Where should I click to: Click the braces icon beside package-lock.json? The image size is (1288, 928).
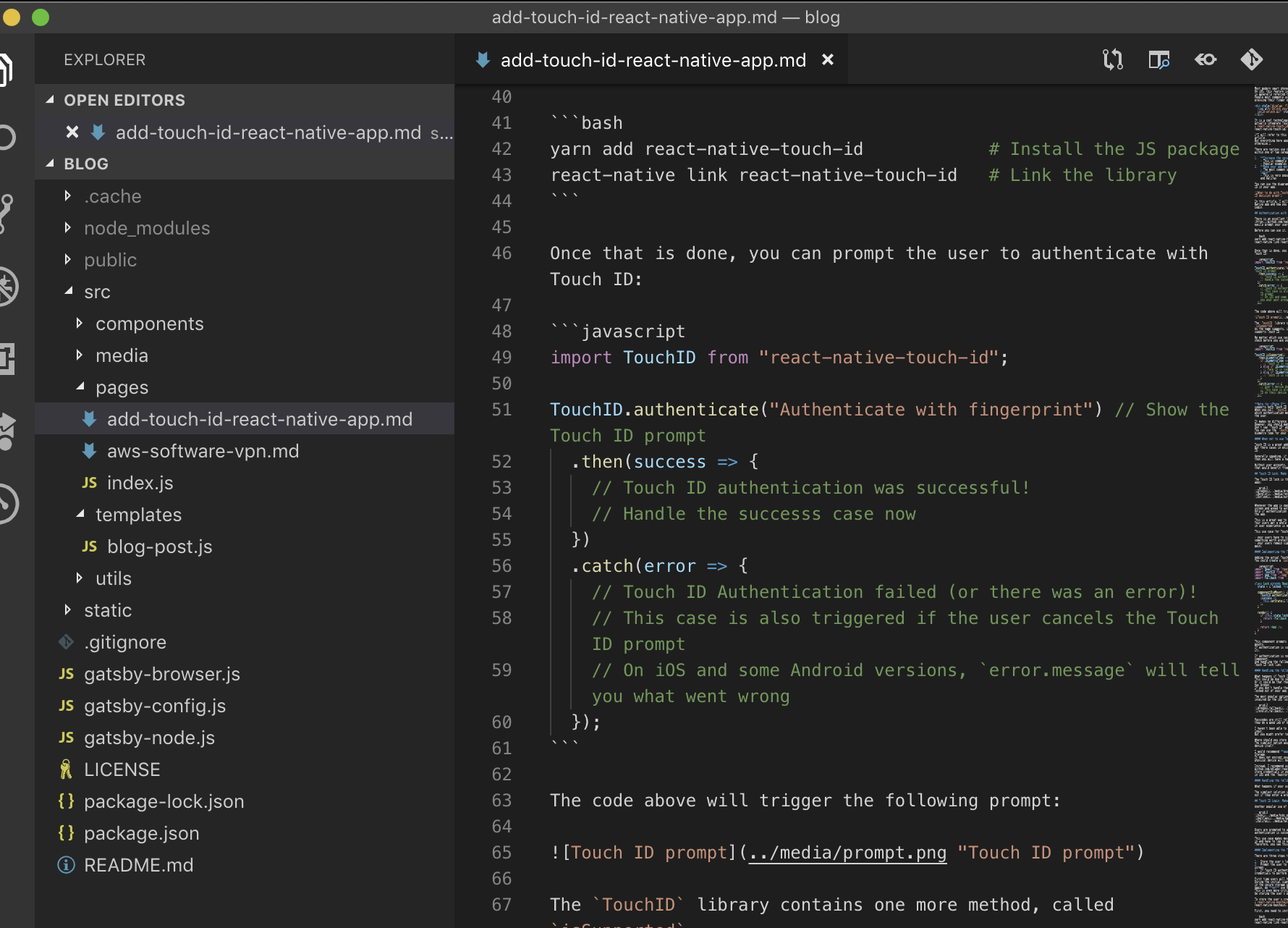coord(67,801)
